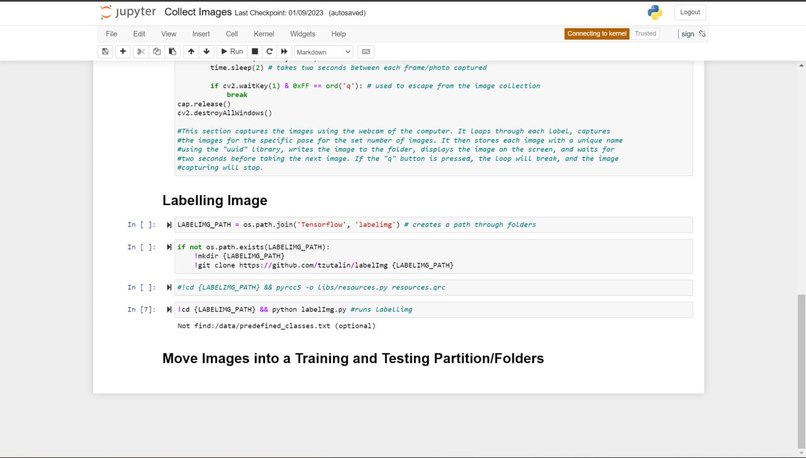
Task: Select Move Images into Training heading
Action: (x=353, y=358)
